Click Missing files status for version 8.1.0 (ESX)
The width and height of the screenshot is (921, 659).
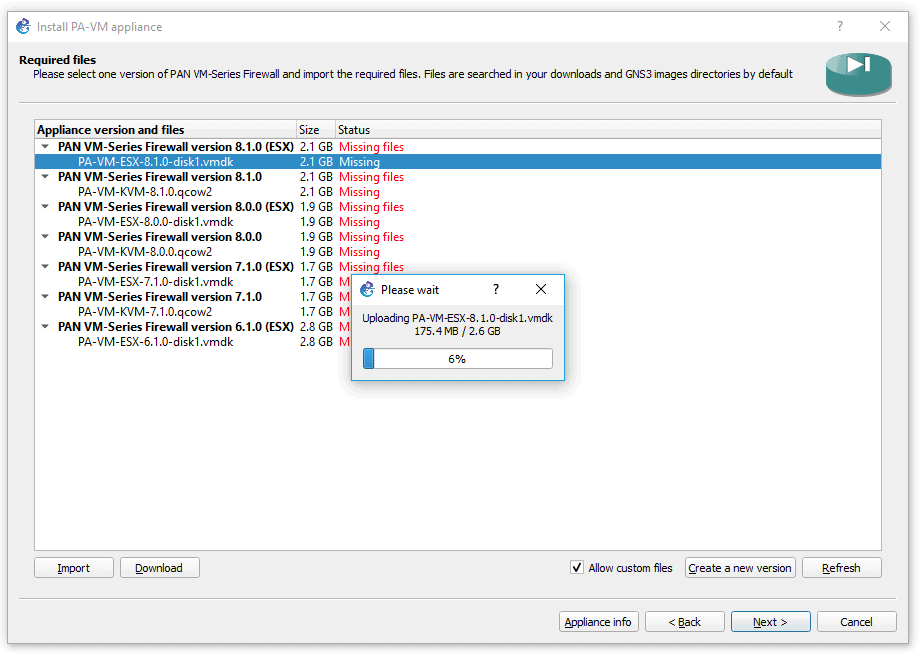[371, 146]
